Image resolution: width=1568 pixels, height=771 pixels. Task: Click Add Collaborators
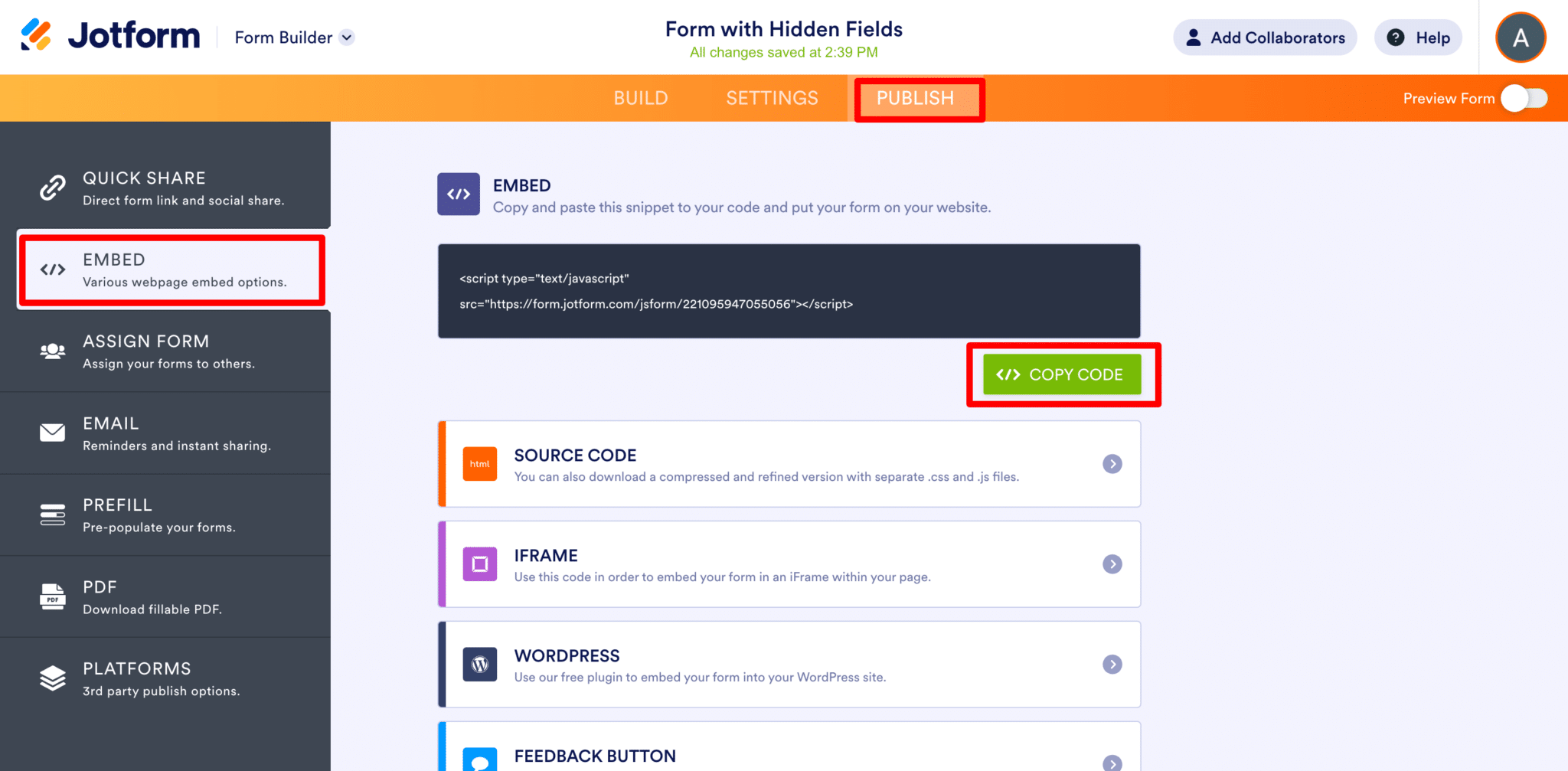click(x=1265, y=37)
